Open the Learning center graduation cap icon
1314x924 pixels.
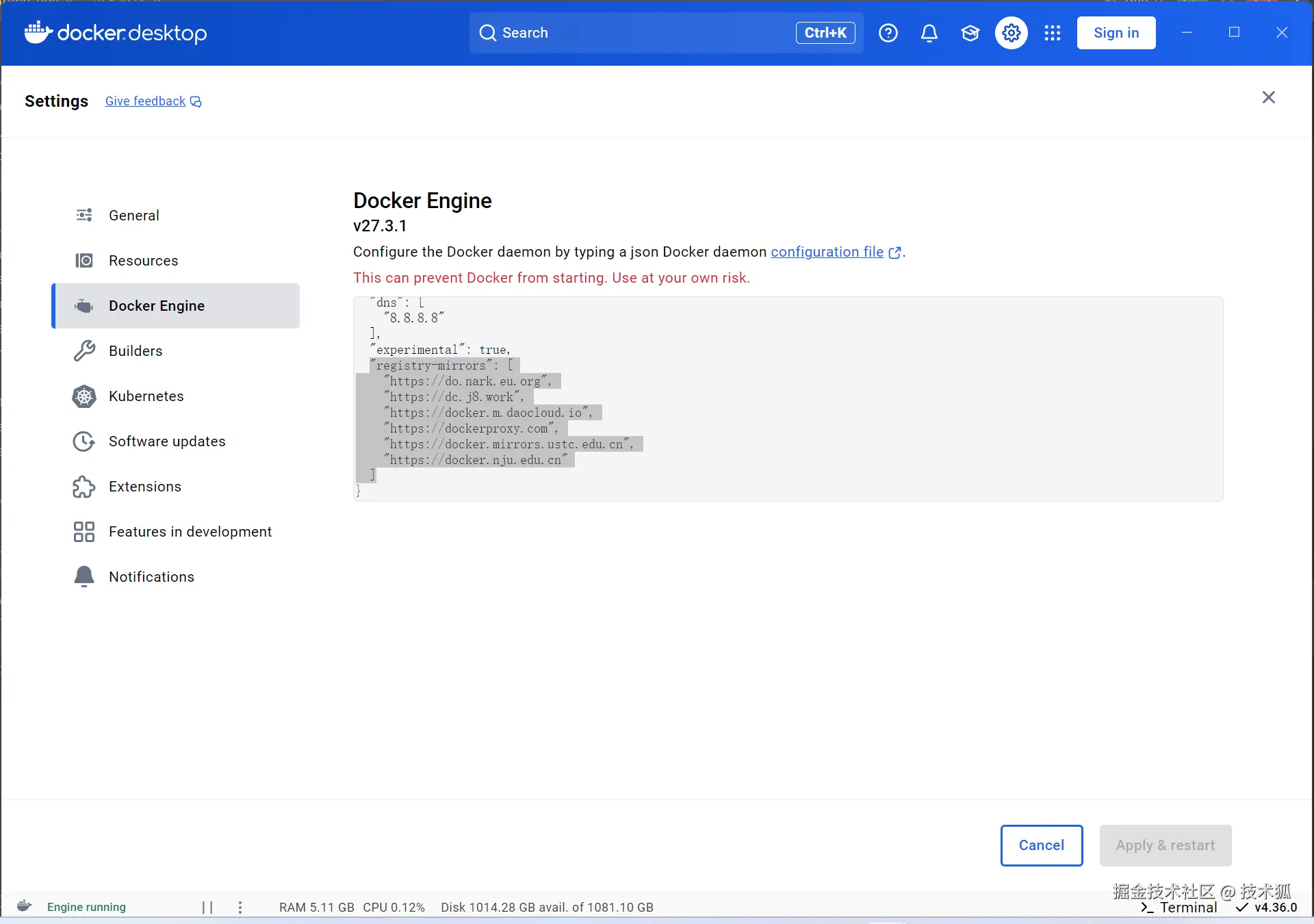(x=970, y=33)
